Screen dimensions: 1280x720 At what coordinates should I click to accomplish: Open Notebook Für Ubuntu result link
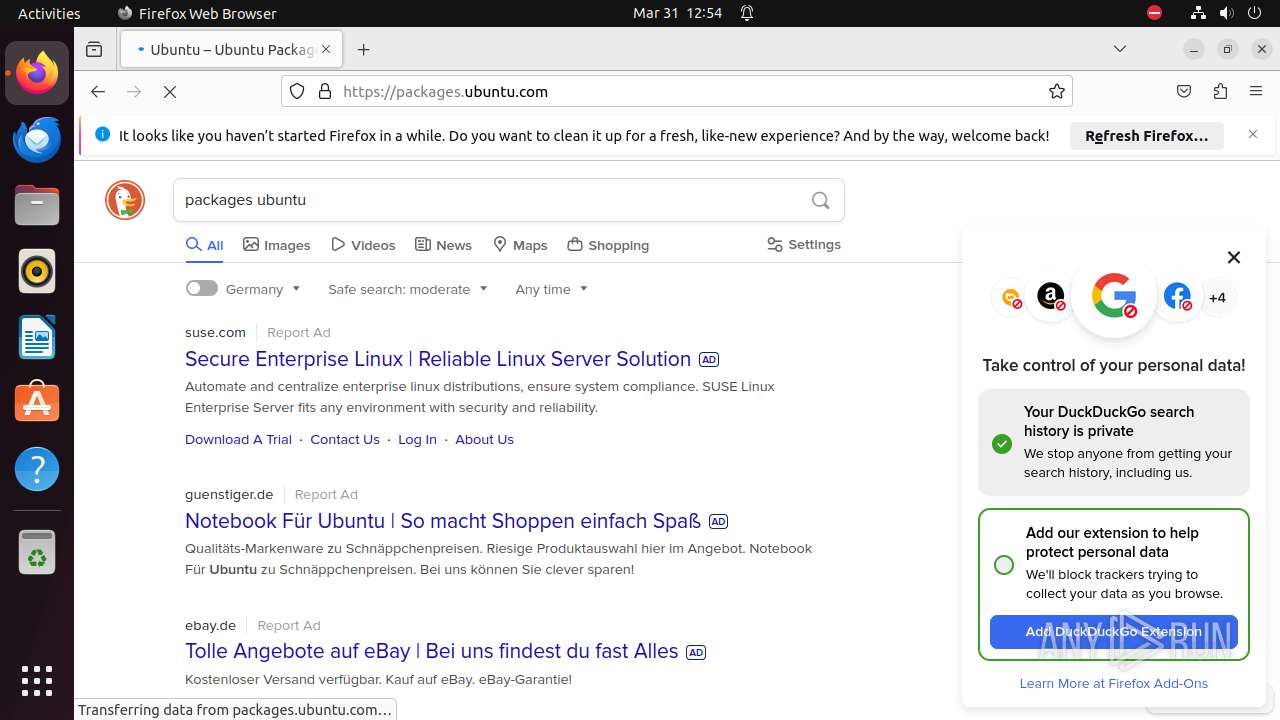pos(443,521)
